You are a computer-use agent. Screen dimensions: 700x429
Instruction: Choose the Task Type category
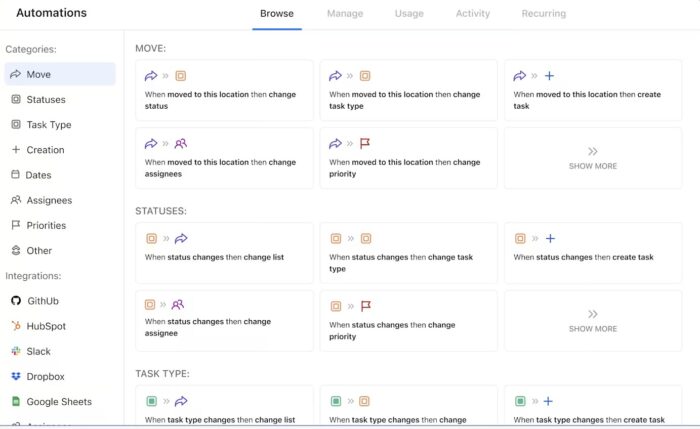click(49, 125)
